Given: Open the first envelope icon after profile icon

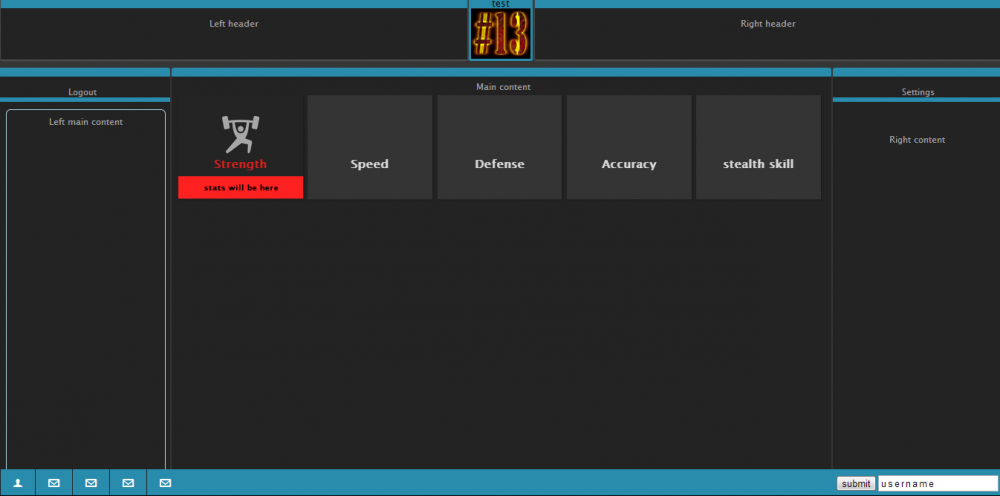Looking at the screenshot, I should [54, 483].
